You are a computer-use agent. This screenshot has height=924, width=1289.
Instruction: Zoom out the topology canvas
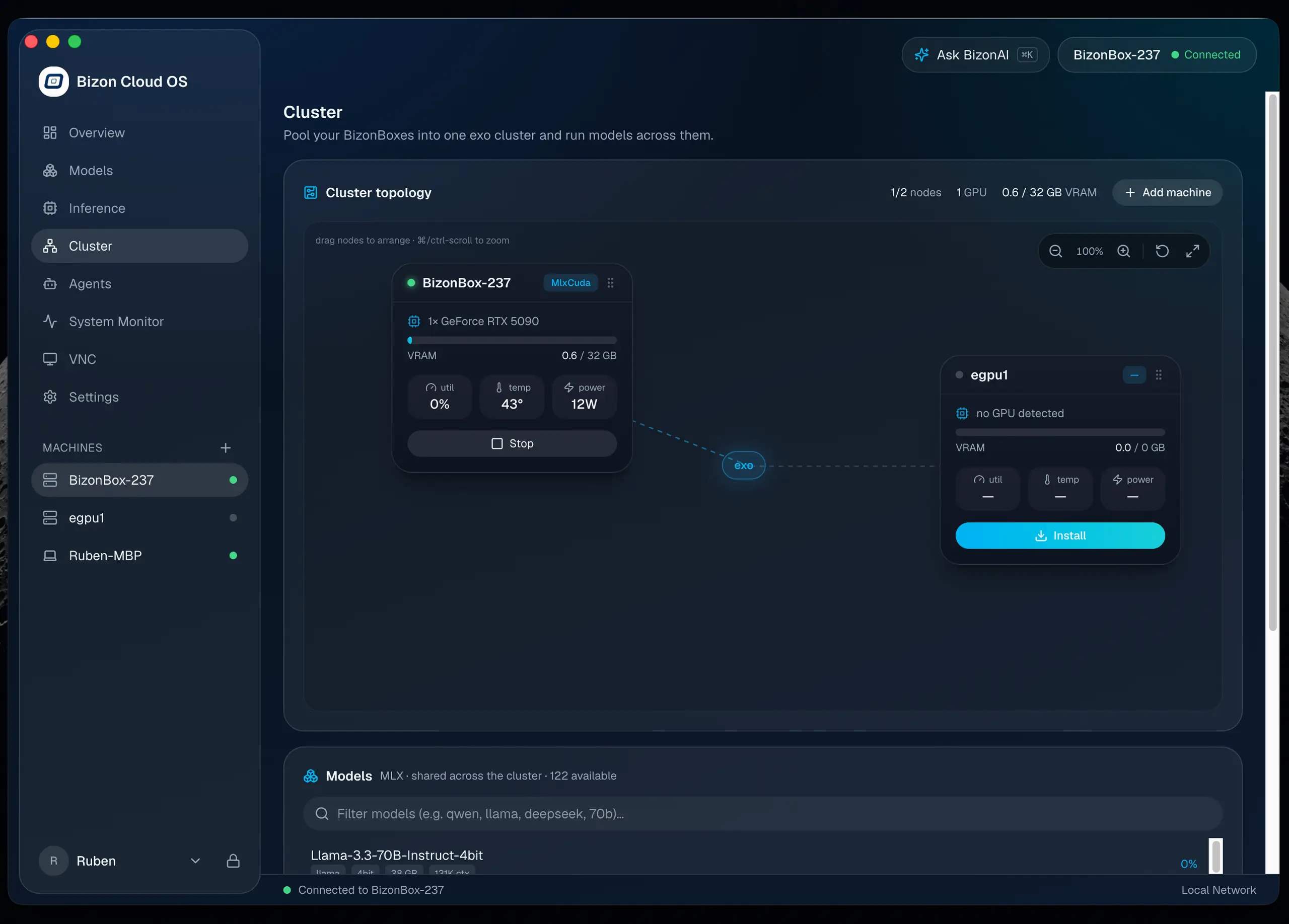(1055, 251)
